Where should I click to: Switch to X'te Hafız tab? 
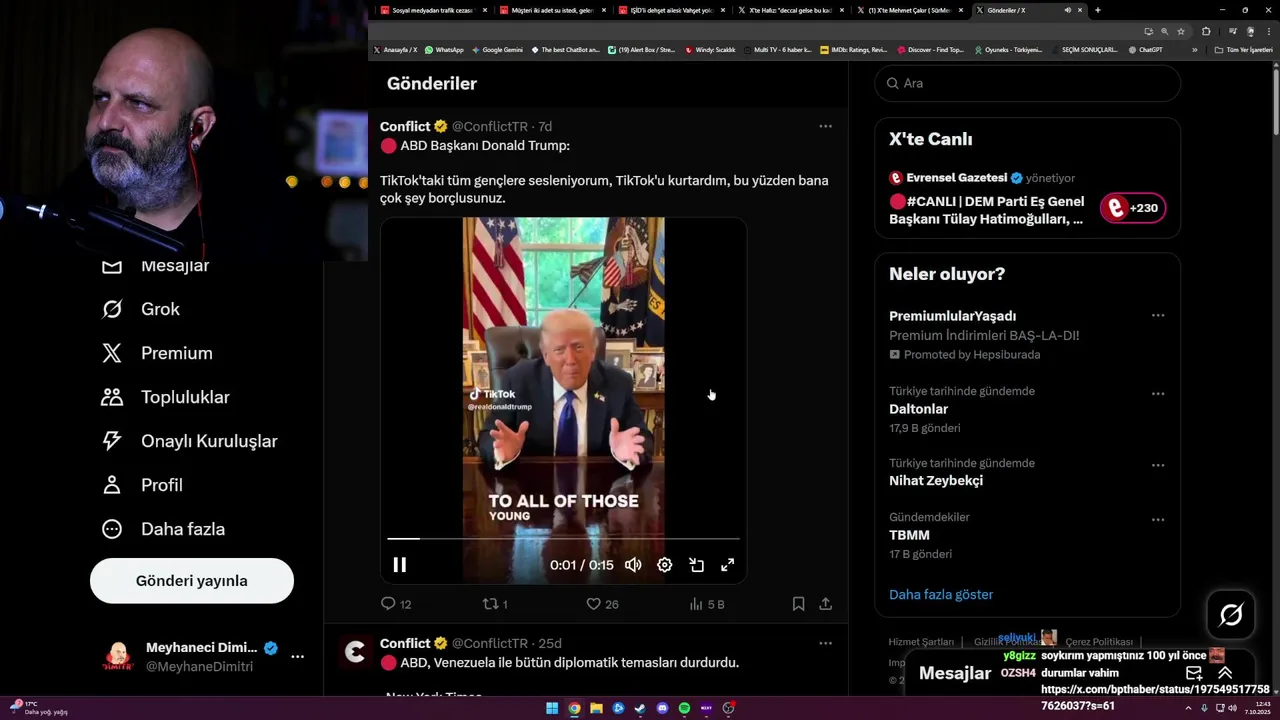point(790,10)
